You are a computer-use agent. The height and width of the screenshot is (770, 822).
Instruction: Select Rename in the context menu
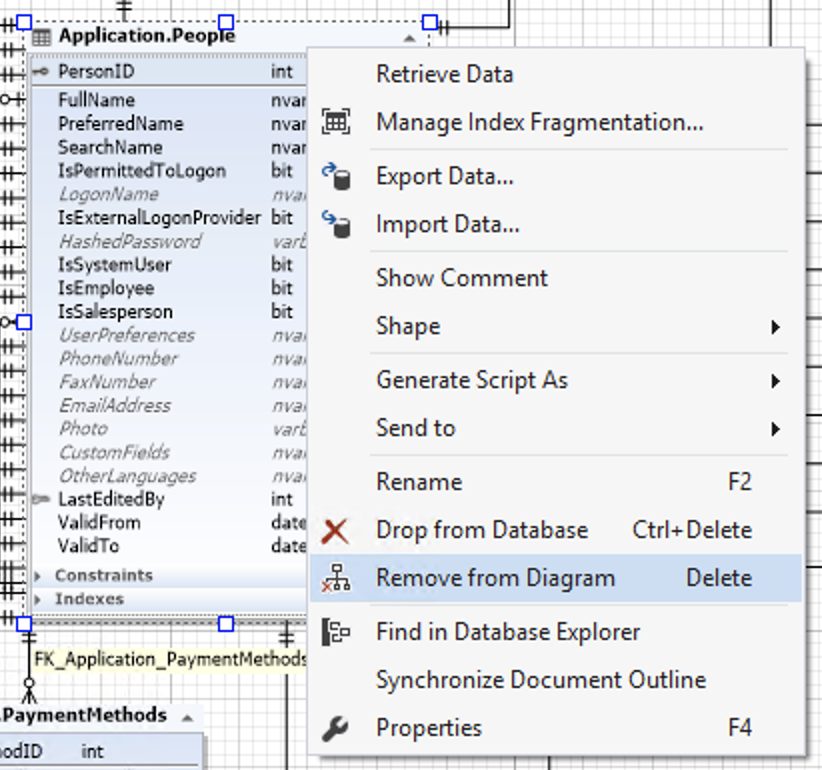click(556, 482)
